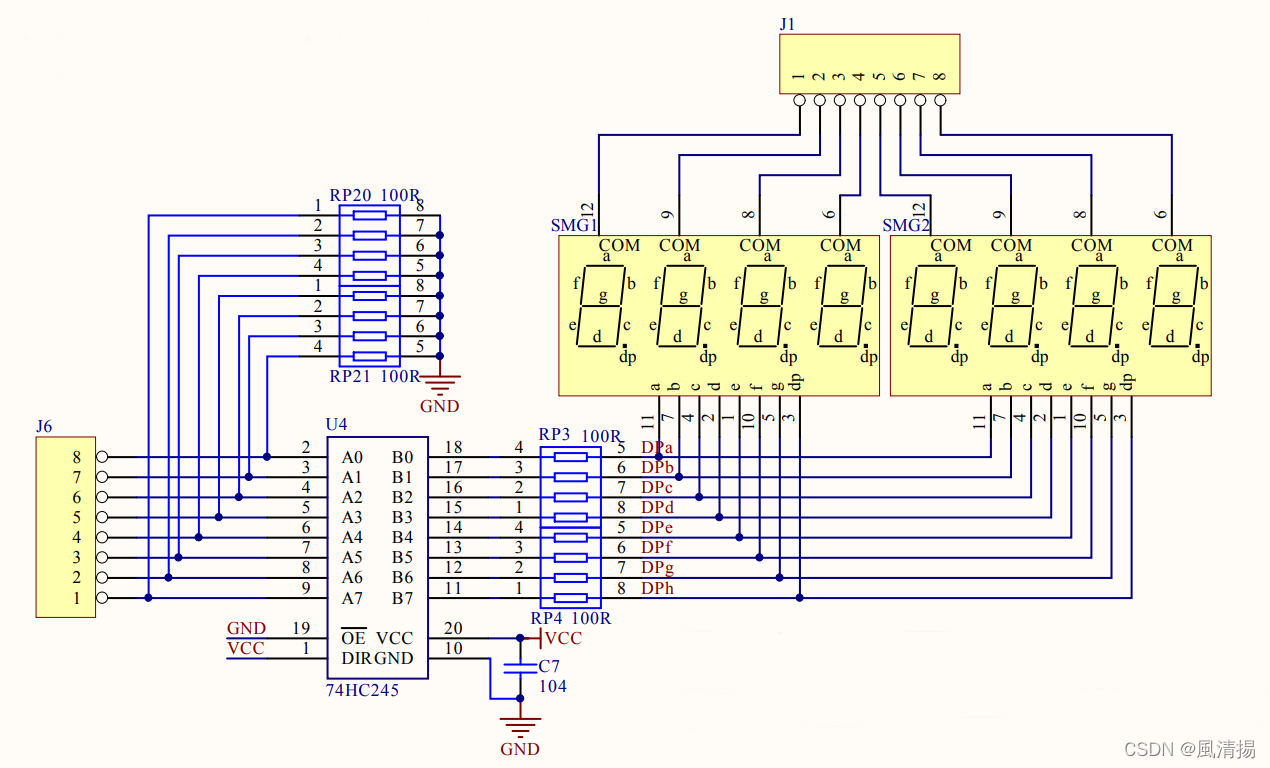Click pin 8 terminal circle on connector J6

coord(101,457)
